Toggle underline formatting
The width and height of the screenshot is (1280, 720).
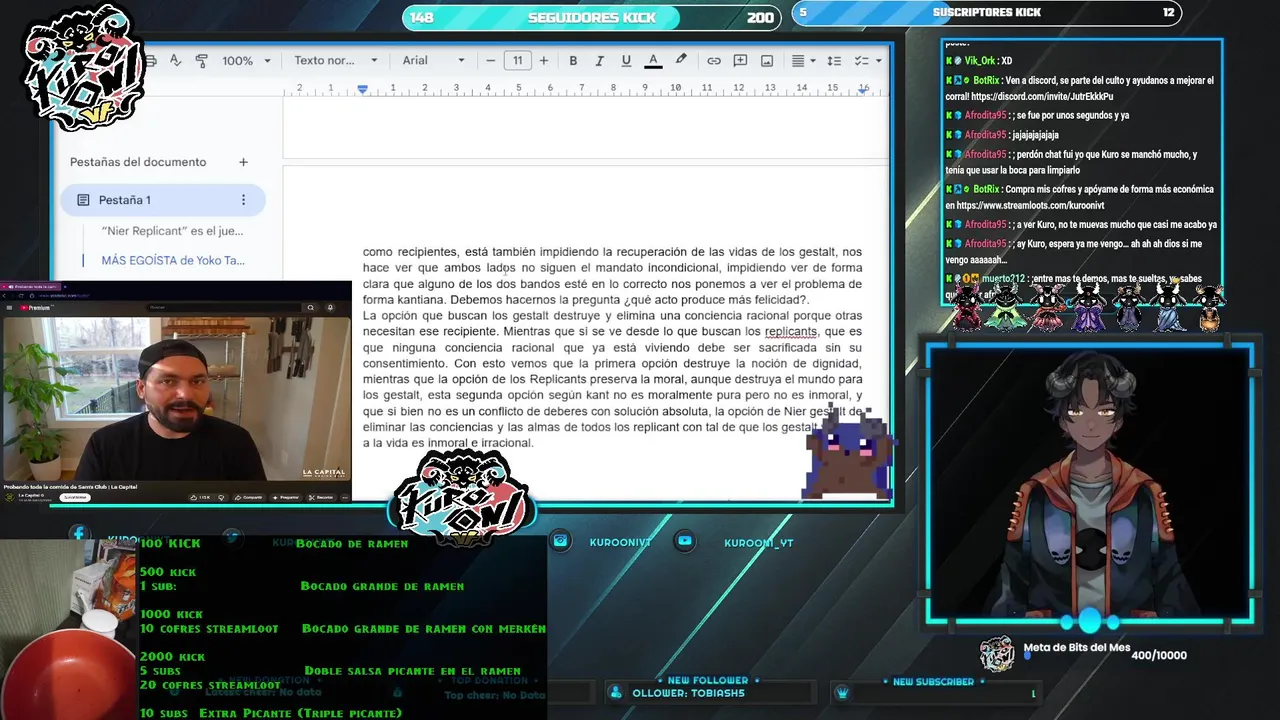tap(626, 61)
